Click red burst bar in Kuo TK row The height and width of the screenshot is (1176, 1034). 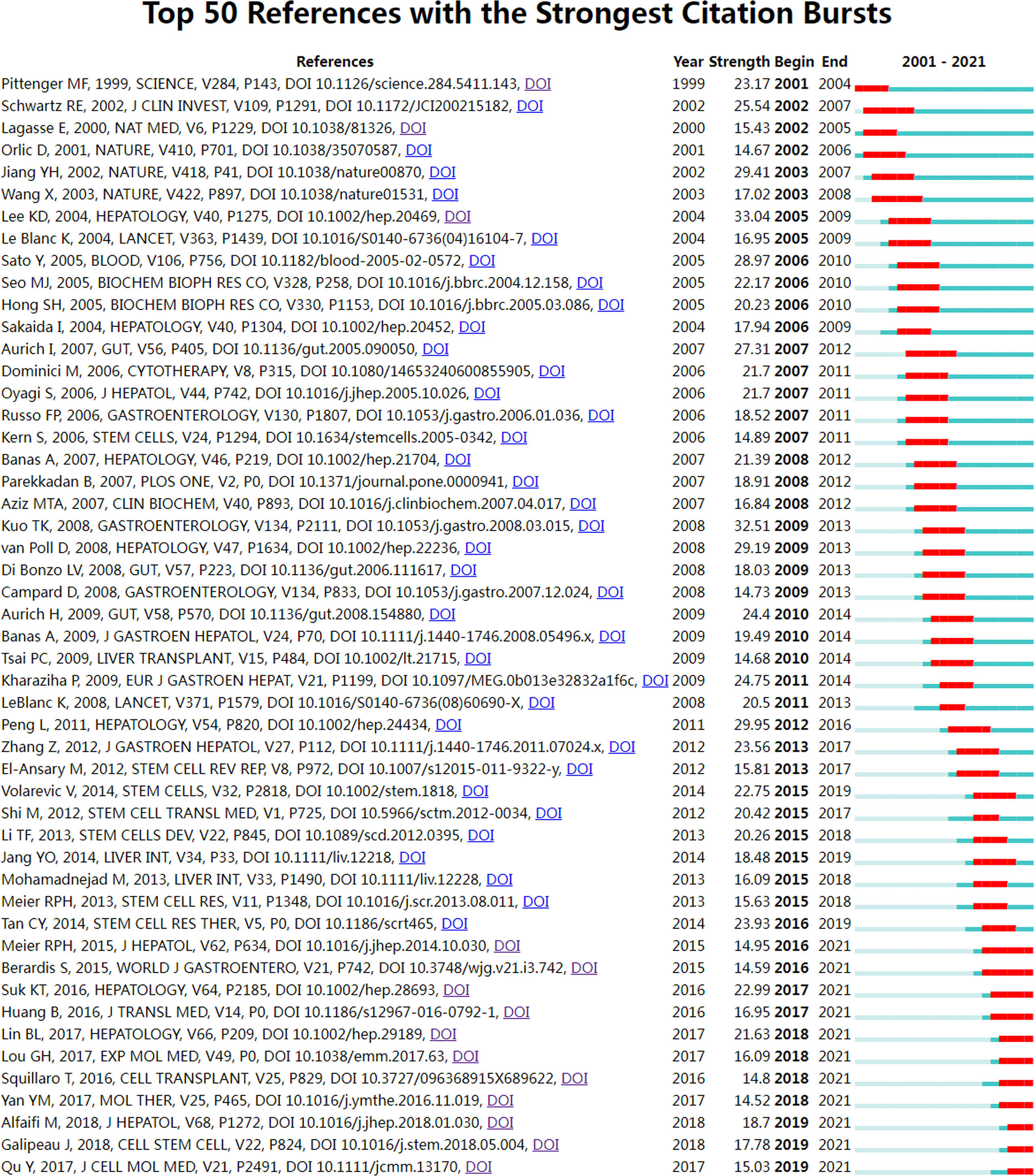point(943,531)
